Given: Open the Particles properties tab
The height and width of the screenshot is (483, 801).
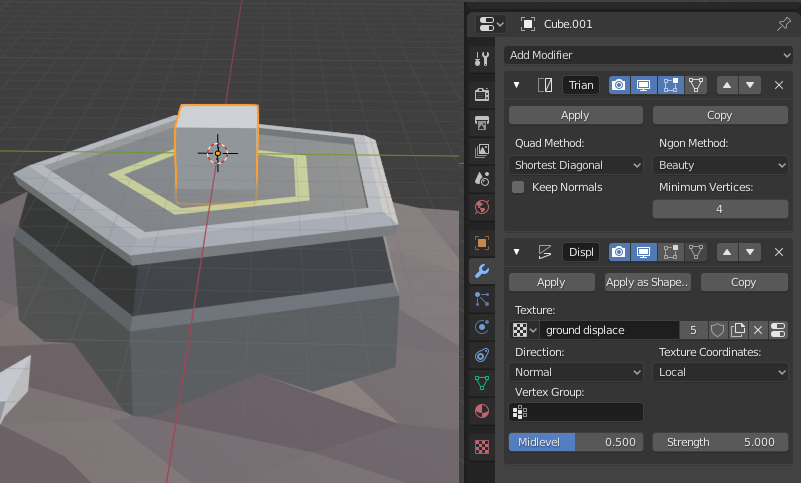Looking at the screenshot, I should click(482, 299).
